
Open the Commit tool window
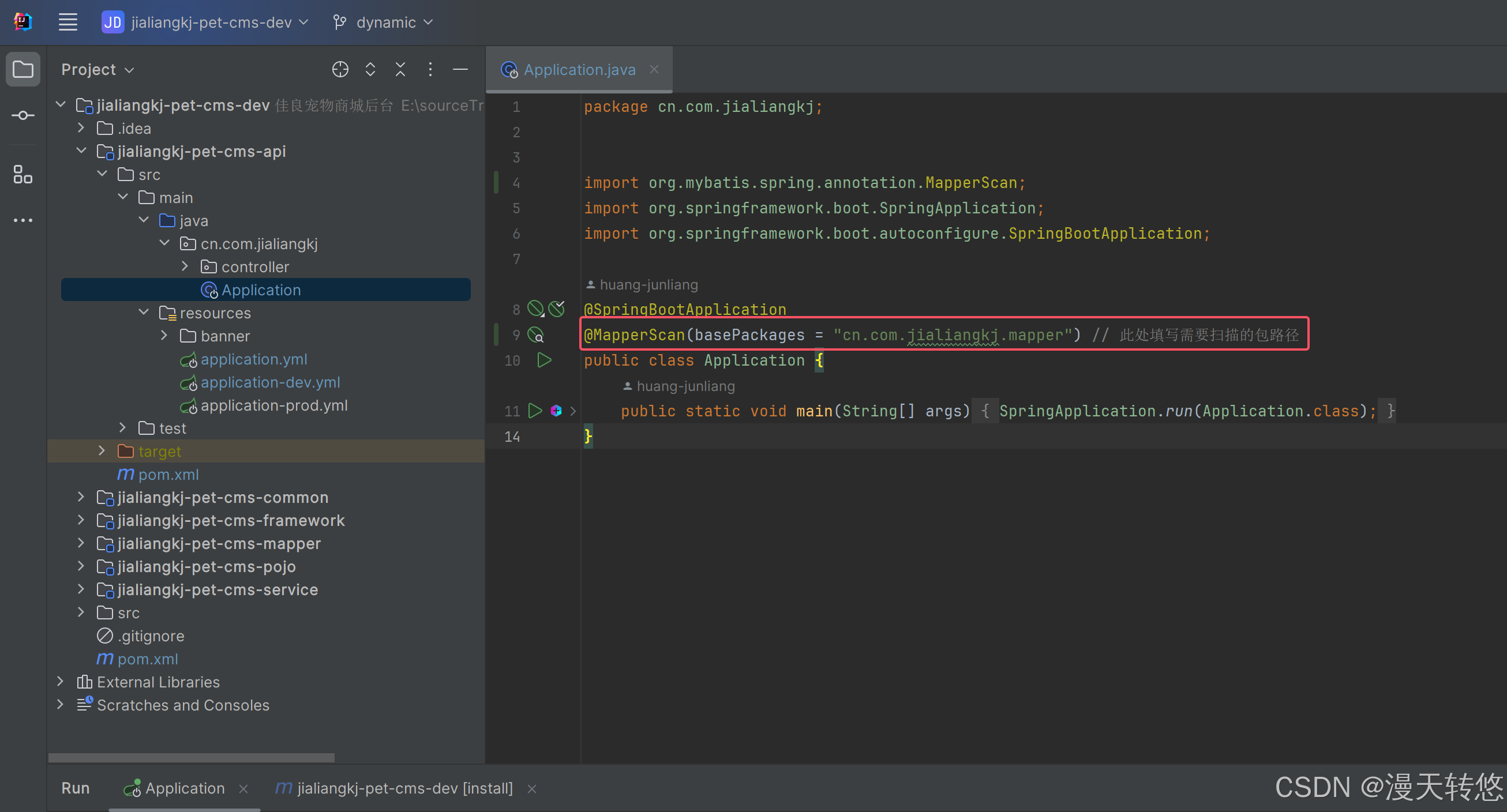(x=23, y=115)
